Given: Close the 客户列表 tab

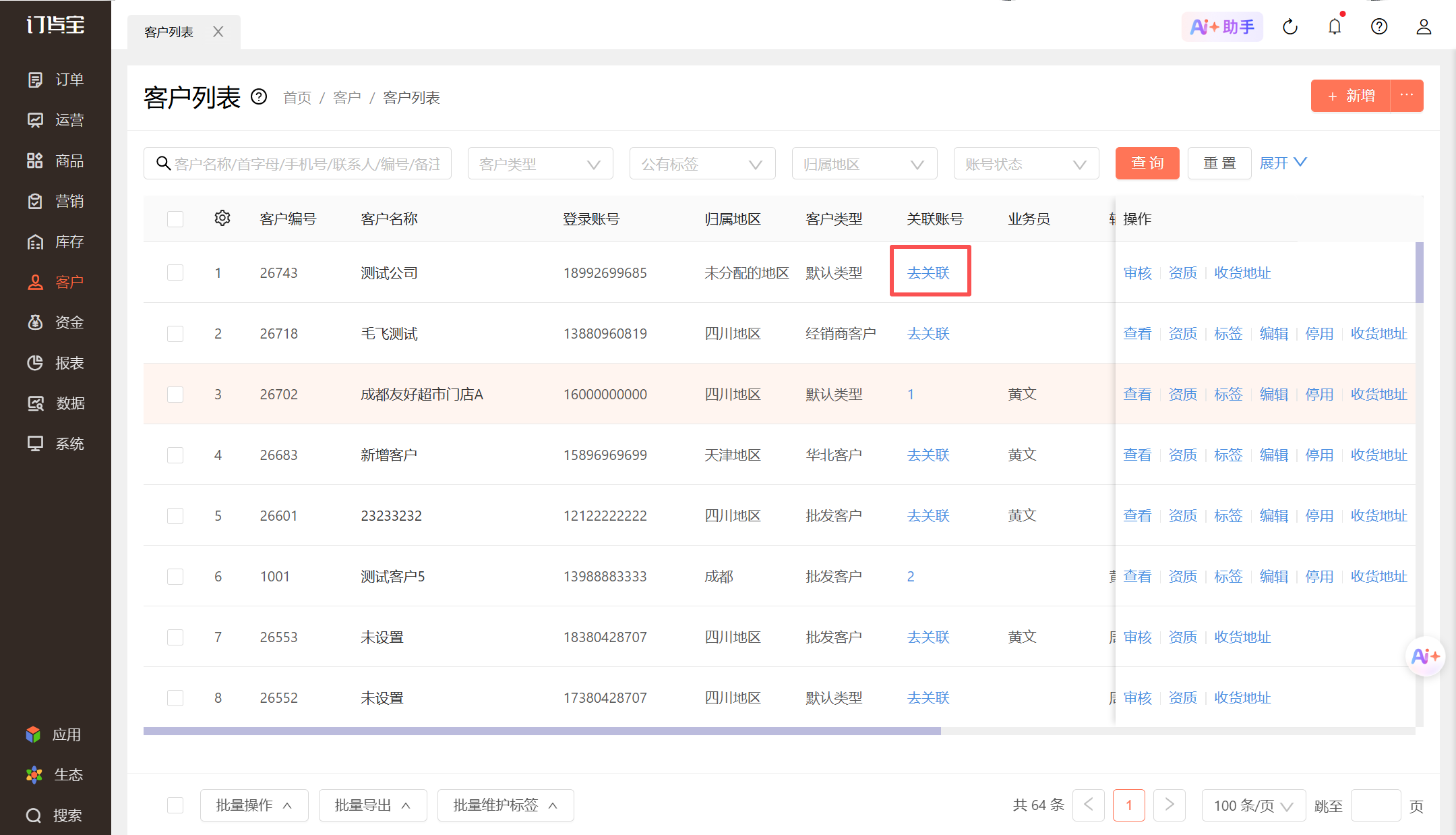Looking at the screenshot, I should pos(218,32).
